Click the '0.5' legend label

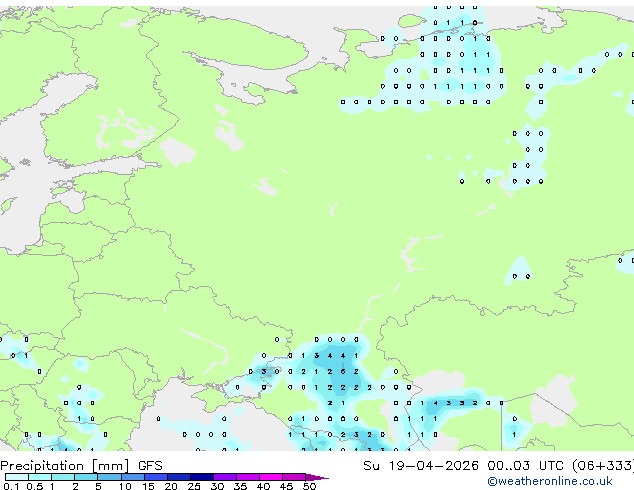(34, 486)
